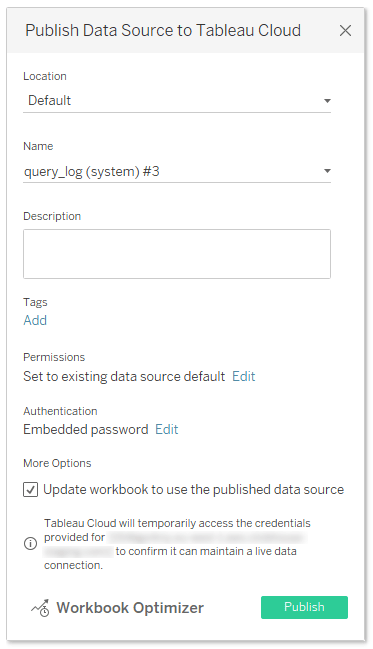Click the info icon beside credentials note
The height and width of the screenshot is (649, 373).
(x=30, y=544)
